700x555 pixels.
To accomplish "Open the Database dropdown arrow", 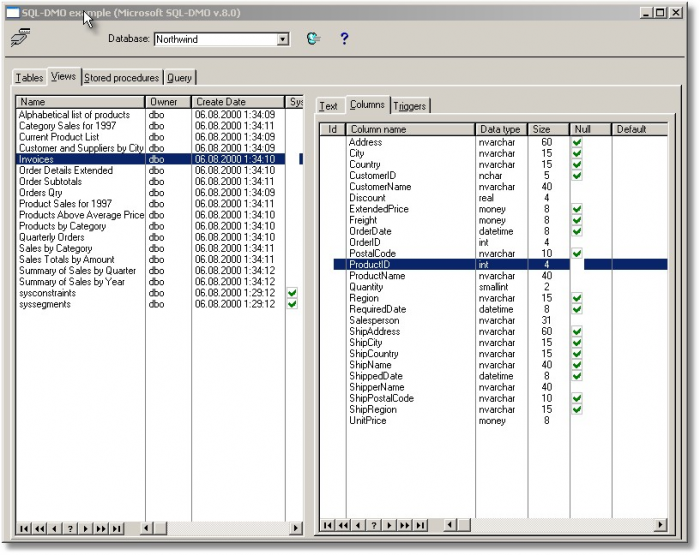I will click(x=282, y=39).
